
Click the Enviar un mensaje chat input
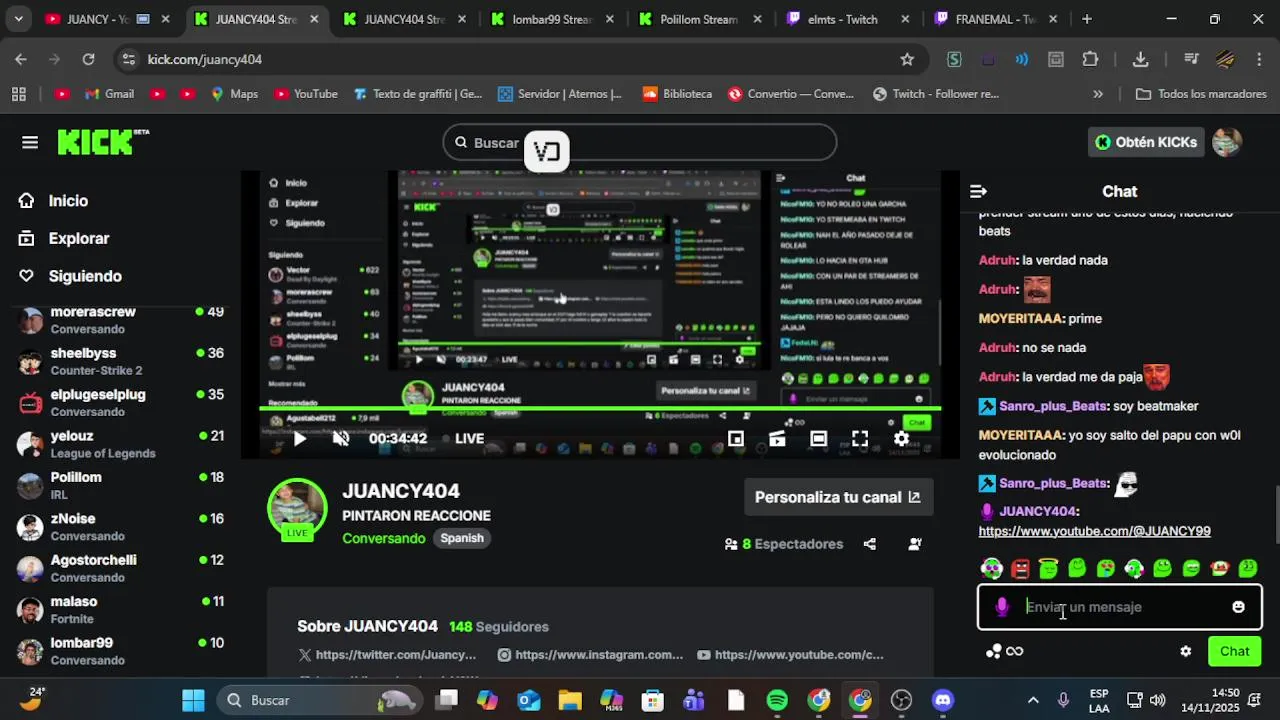click(x=1120, y=607)
